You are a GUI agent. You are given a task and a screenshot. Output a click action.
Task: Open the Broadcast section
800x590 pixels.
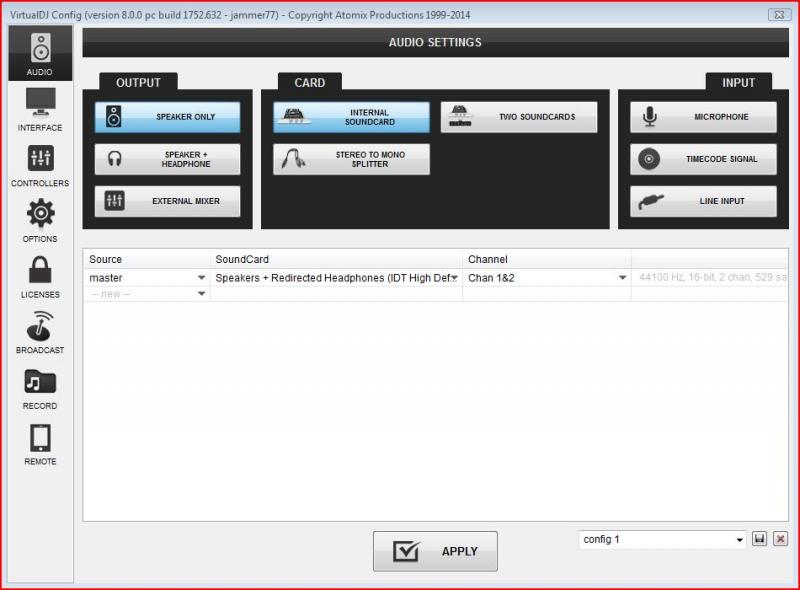[40, 332]
